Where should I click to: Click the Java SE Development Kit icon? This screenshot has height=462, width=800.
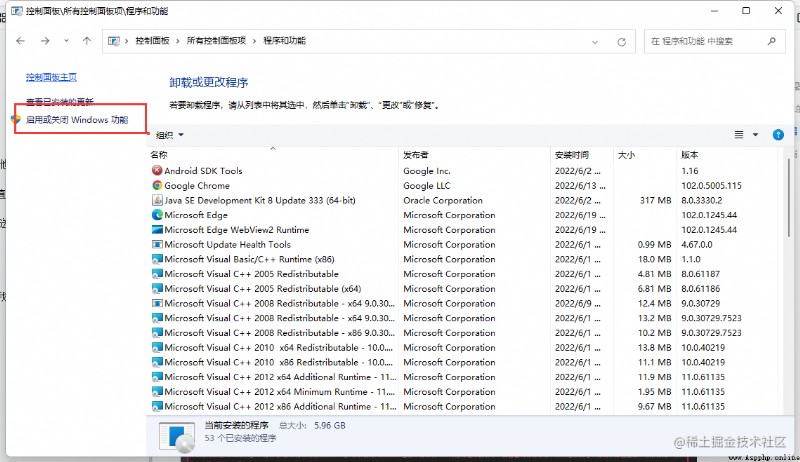tap(157, 200)
